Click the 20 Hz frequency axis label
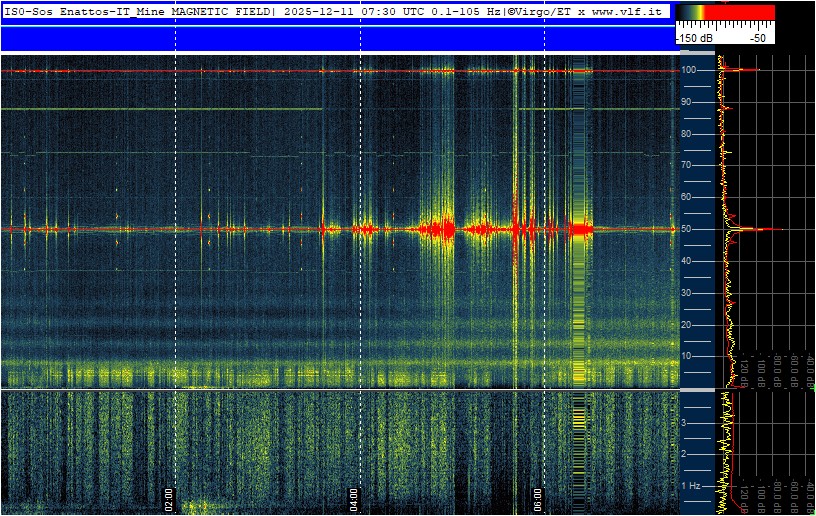The width and height of the screenshot is (816, 516). tap(686, 325)
